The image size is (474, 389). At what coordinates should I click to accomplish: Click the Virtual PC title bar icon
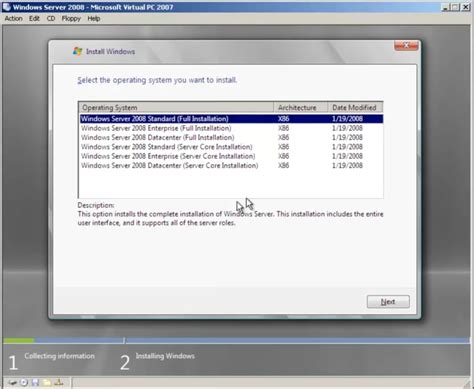[x=7, y=7]
